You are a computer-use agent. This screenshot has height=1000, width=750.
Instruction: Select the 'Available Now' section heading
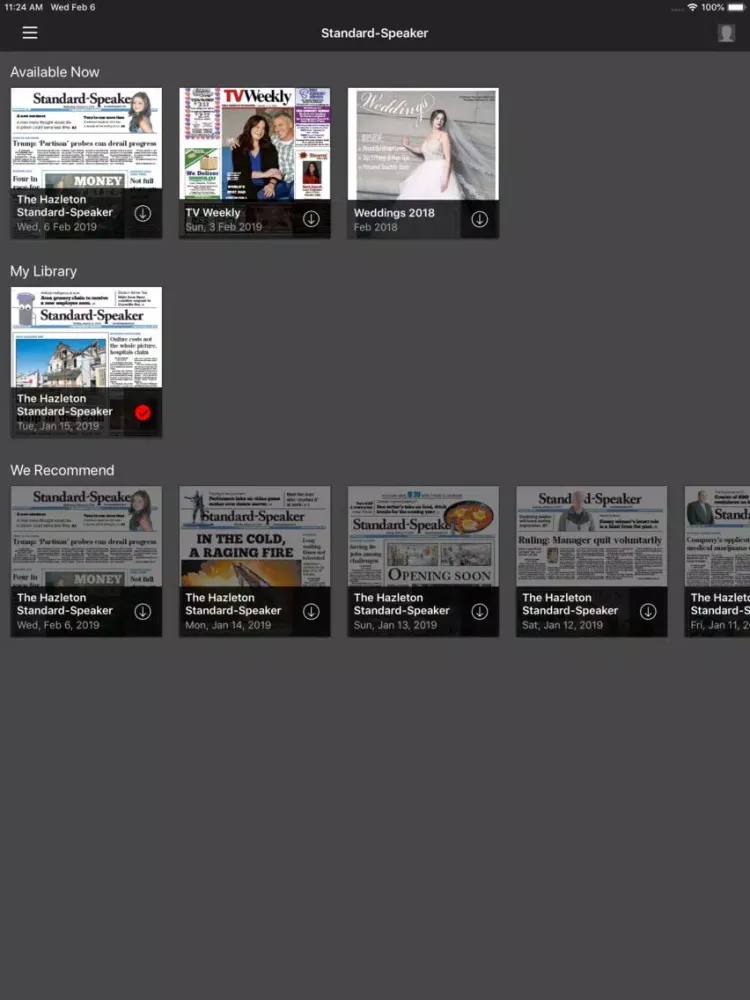(x=55, y=72)
